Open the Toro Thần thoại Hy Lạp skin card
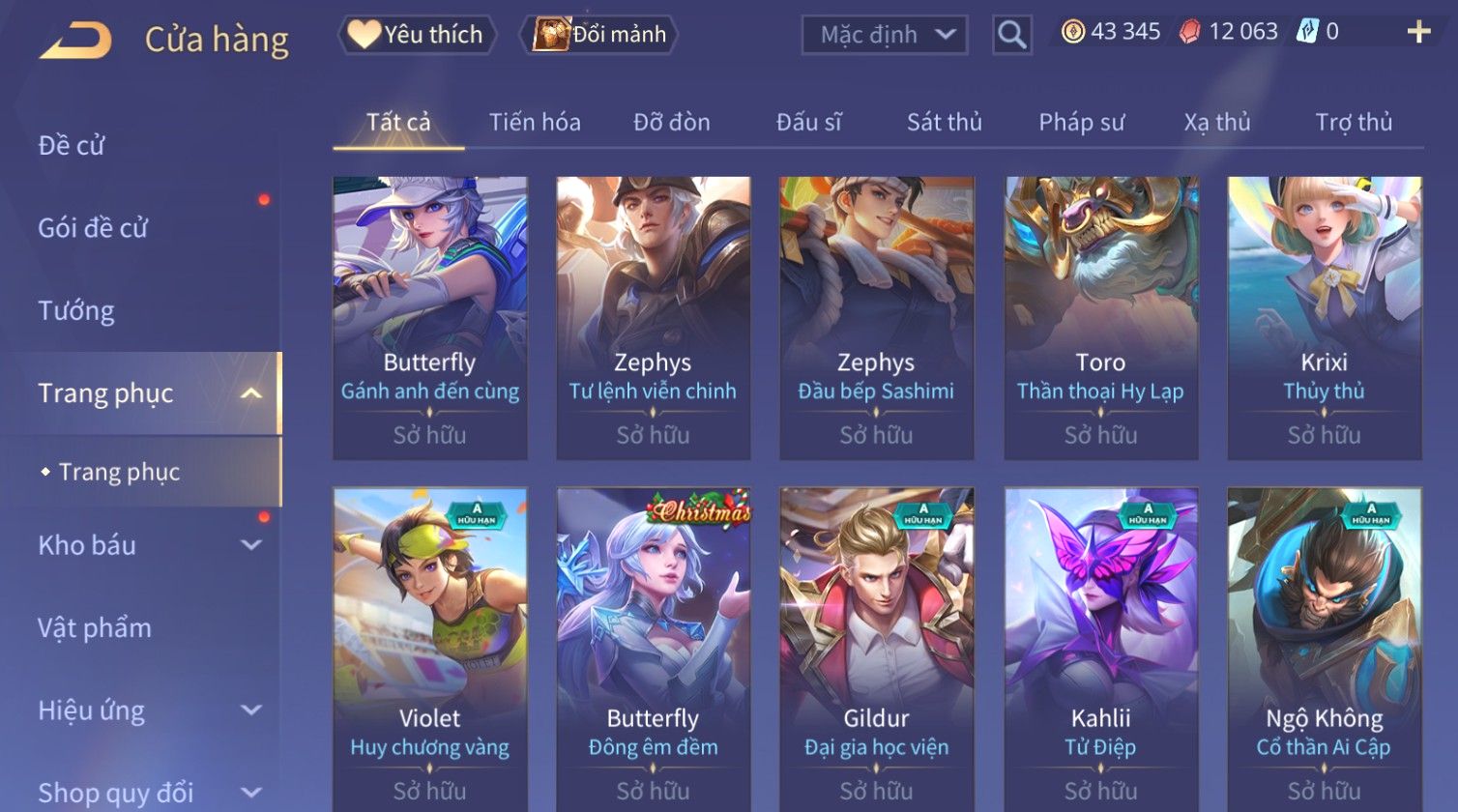 click(x=1100, y=318)
